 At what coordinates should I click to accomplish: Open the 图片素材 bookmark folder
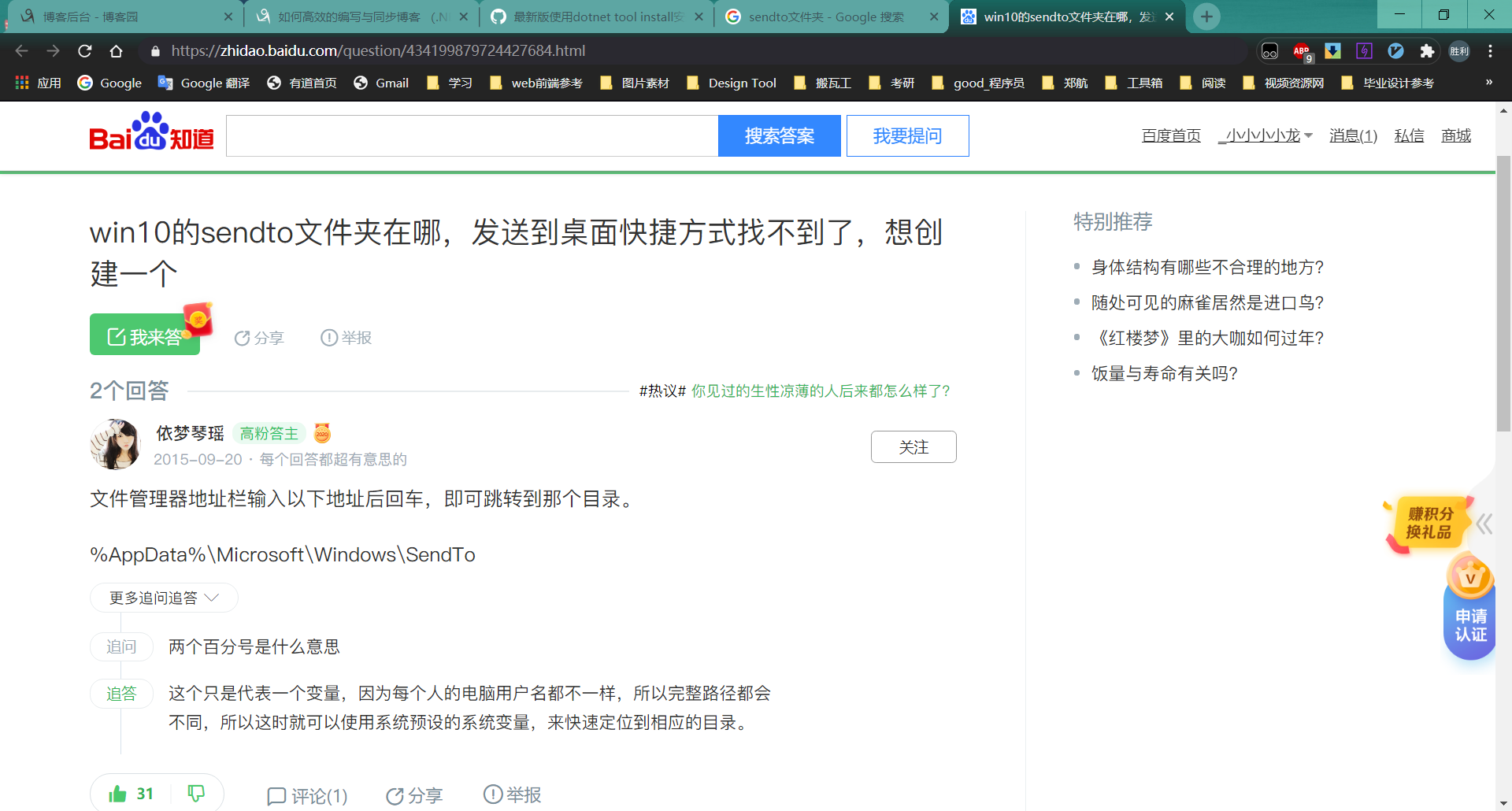coord(635,83)
